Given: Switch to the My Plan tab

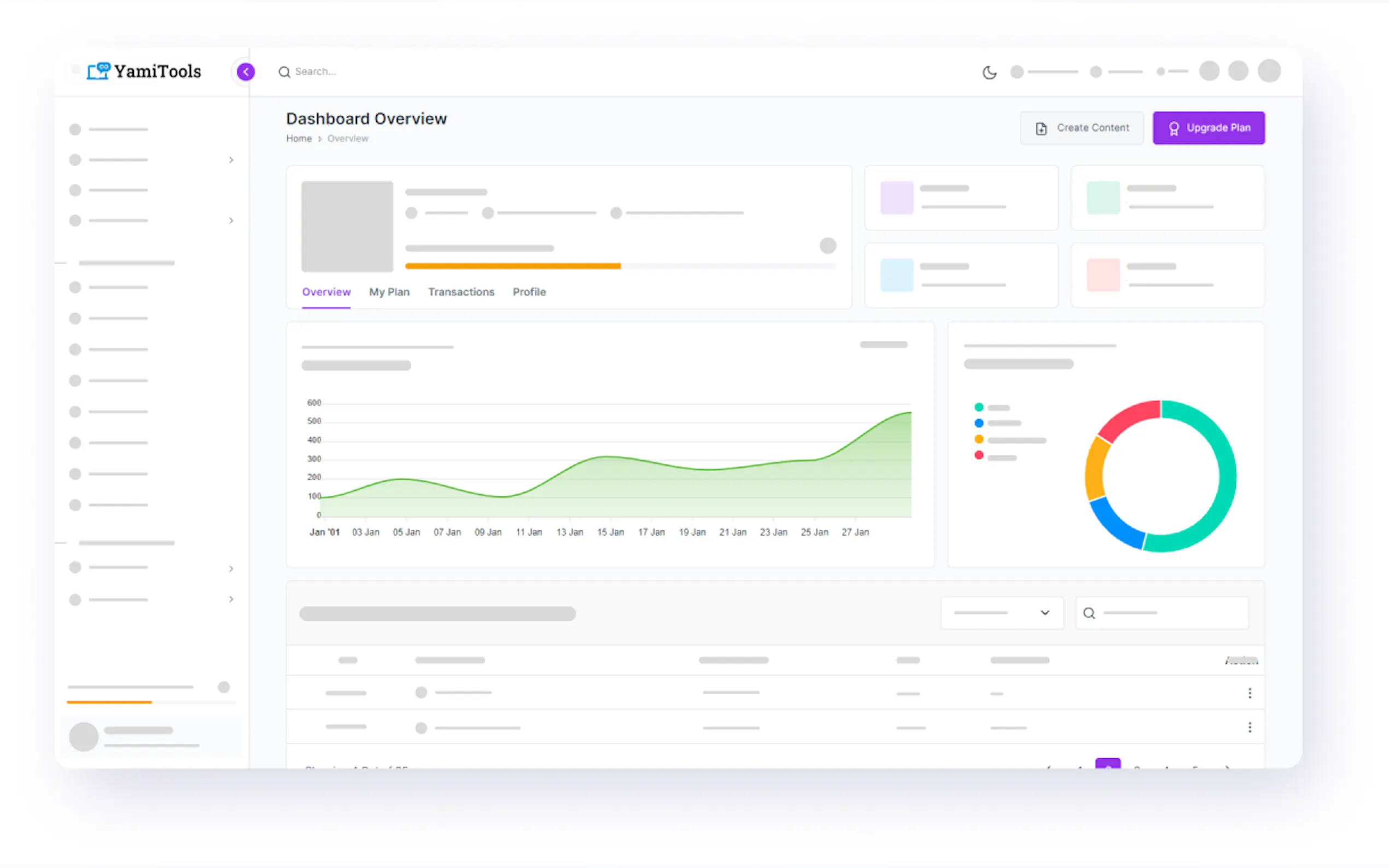Looking at the screenshot, I should tap(389, 292).
